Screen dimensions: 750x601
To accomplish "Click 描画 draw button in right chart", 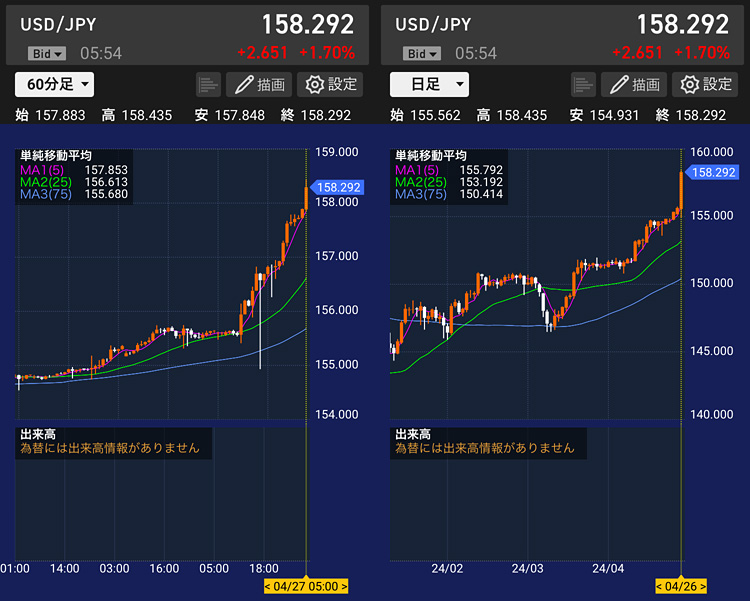I will [x=634, y=85].
